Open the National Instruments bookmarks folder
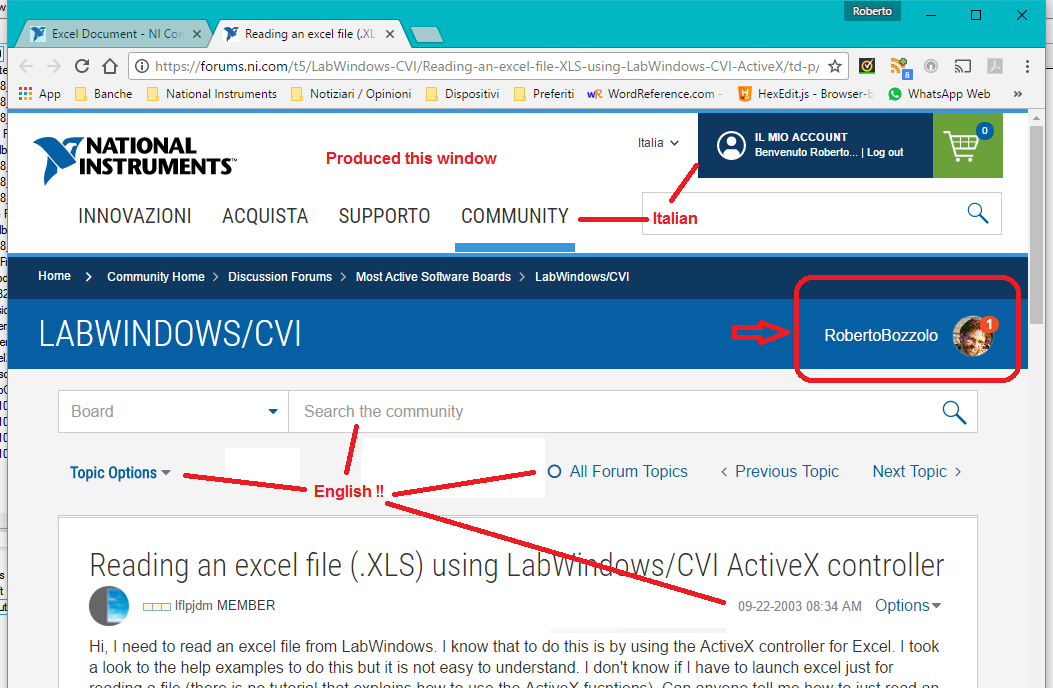The image size is (1053, 688). [x=212, y=94]
